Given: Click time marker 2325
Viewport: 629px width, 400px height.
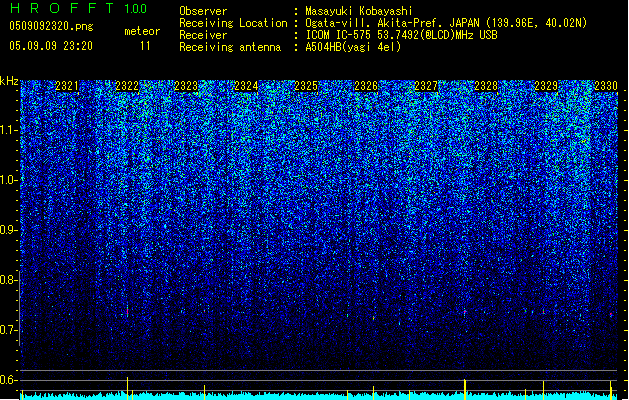Looking at the screenshot, I should (306, 86).
